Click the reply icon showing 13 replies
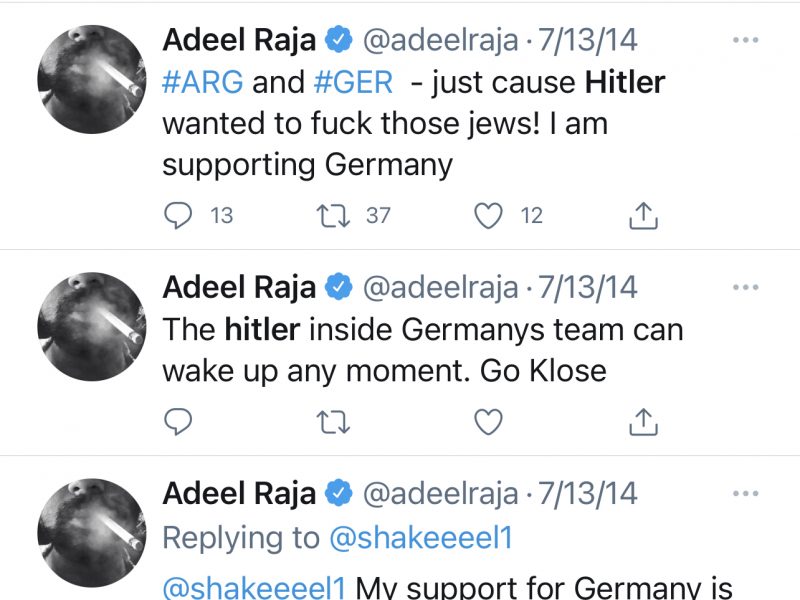This screenshot has height=600, width=800. tap(177, 215)
